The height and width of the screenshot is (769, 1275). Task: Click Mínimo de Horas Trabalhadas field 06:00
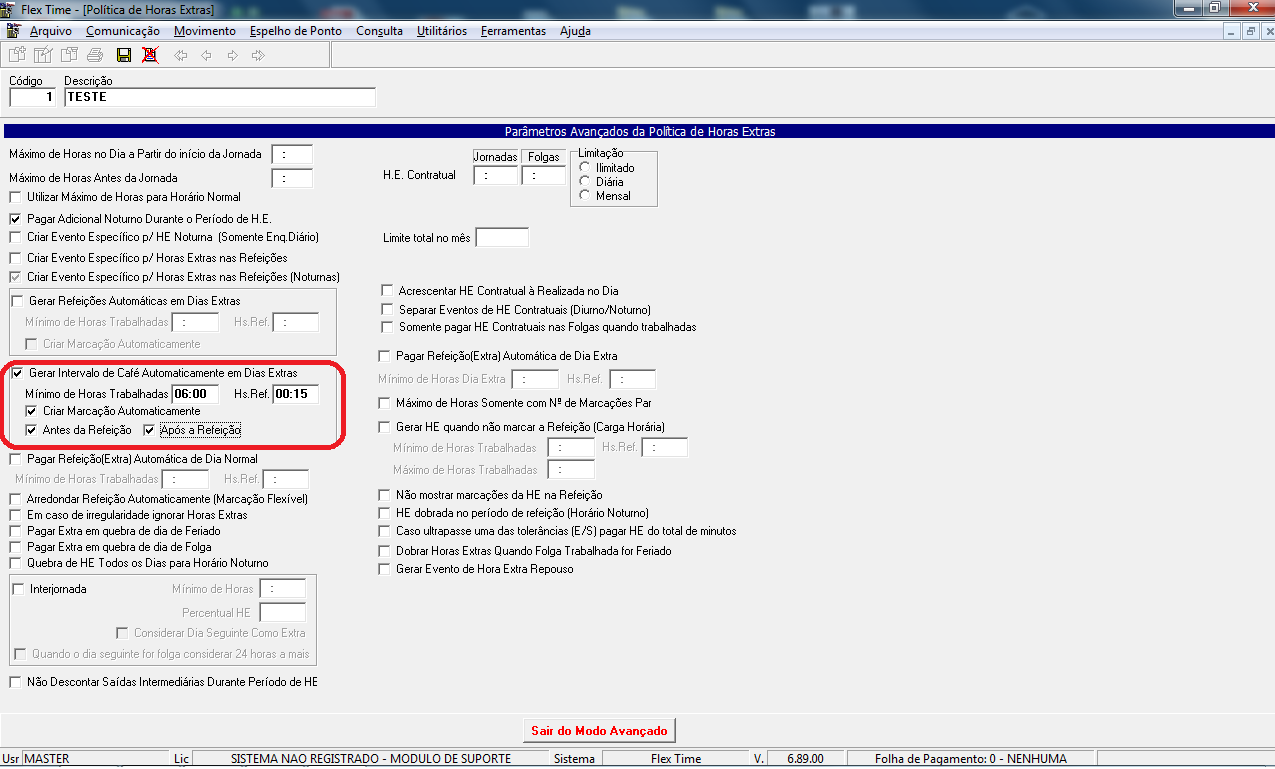pyautogui.click(x=195, y=394)
